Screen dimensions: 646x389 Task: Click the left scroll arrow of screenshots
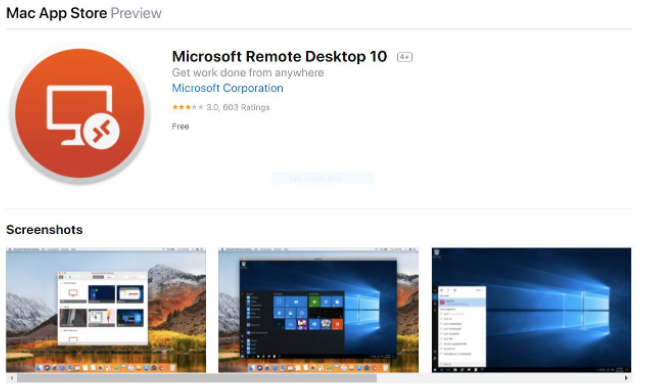[12, 378]
